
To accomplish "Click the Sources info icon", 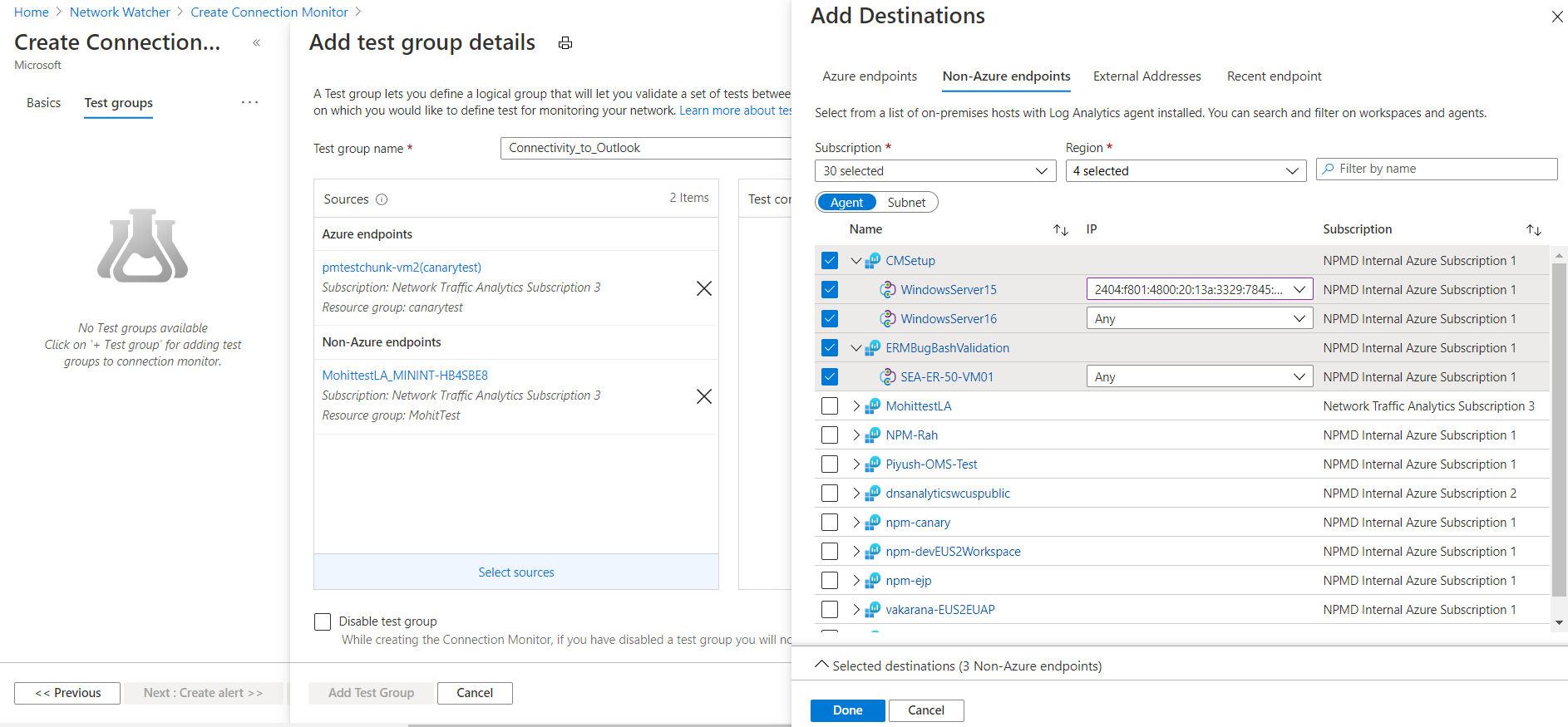I will tap(382, 199).
